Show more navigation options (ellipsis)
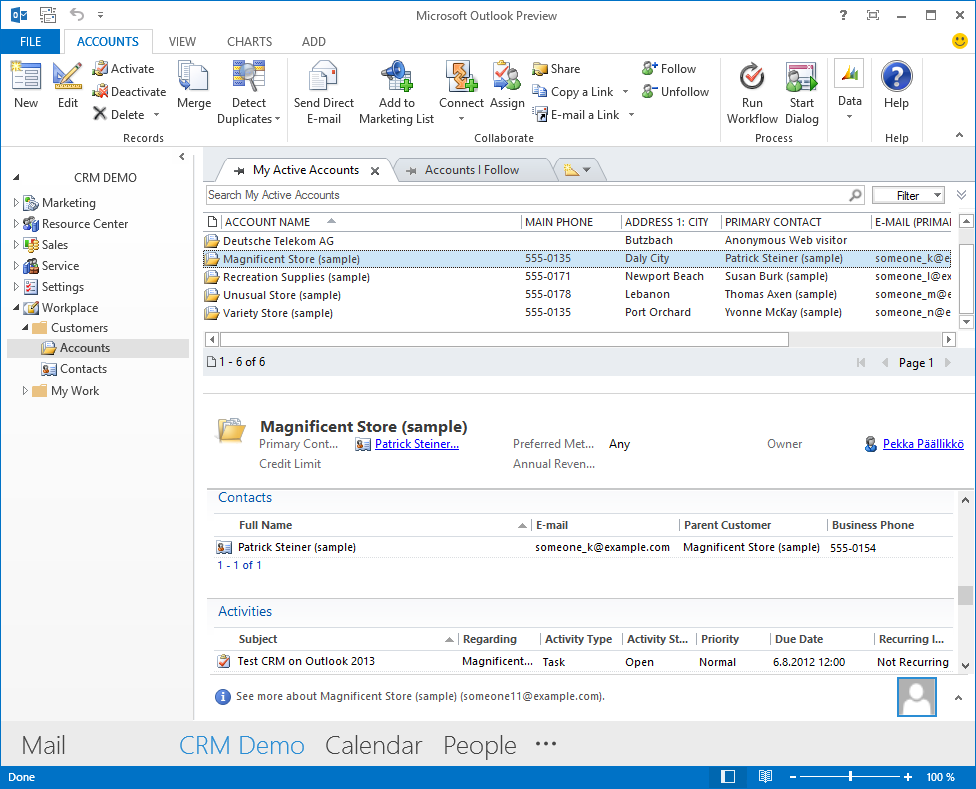The width and height of the screenshot is (976, 789). pyautogui.click(x=546, y=744)
